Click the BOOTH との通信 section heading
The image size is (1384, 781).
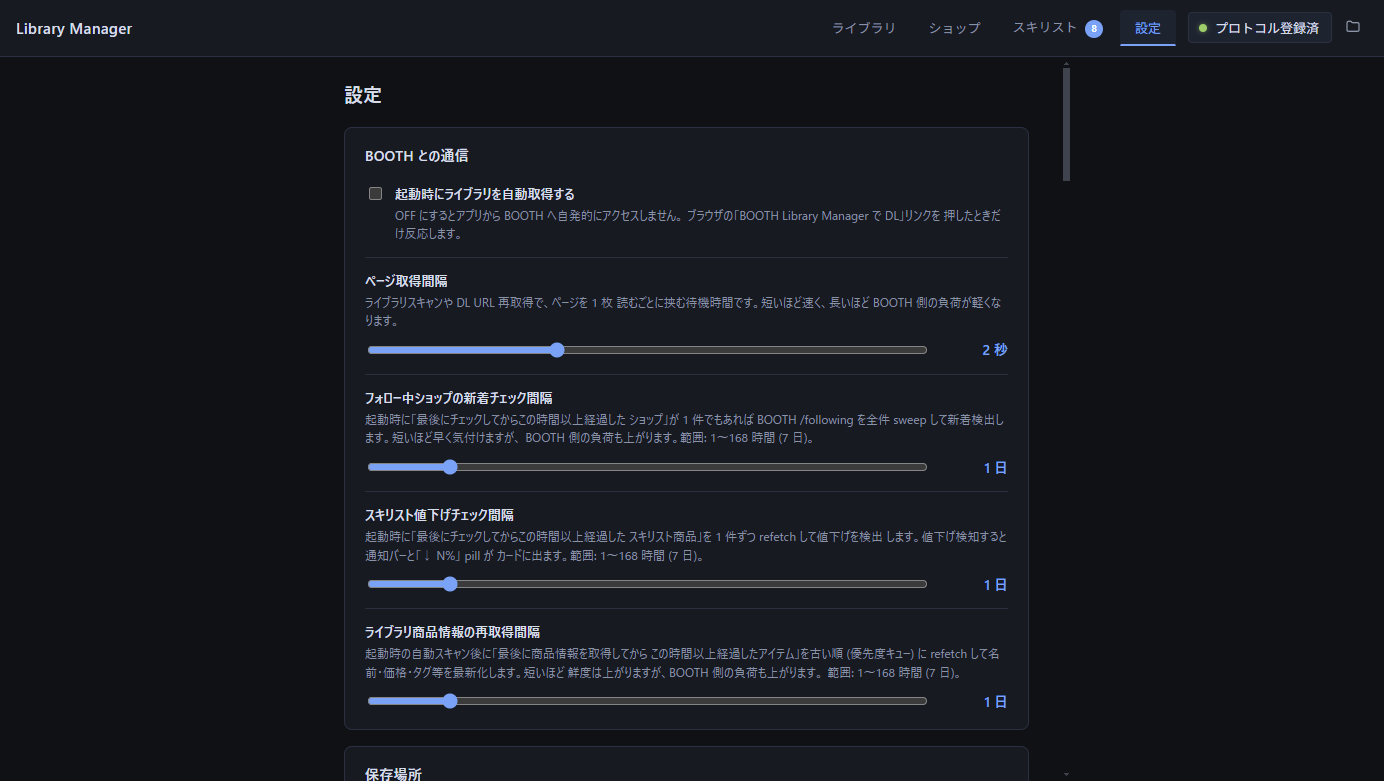pos(416,156)
